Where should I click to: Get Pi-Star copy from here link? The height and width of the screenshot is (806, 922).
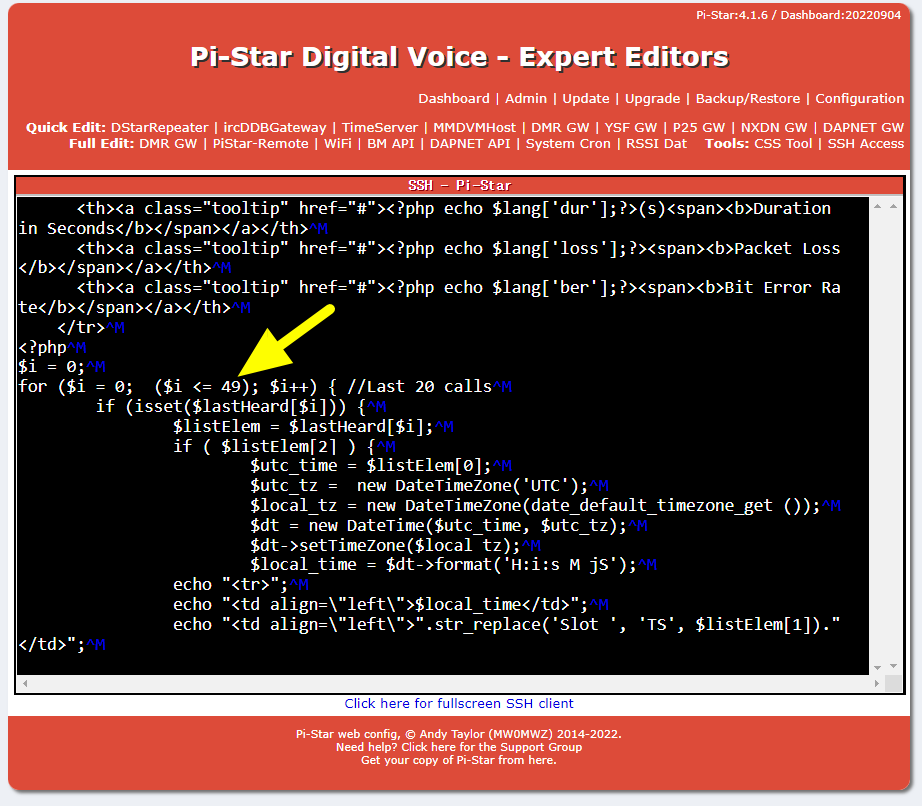click(x=459, y=760)
